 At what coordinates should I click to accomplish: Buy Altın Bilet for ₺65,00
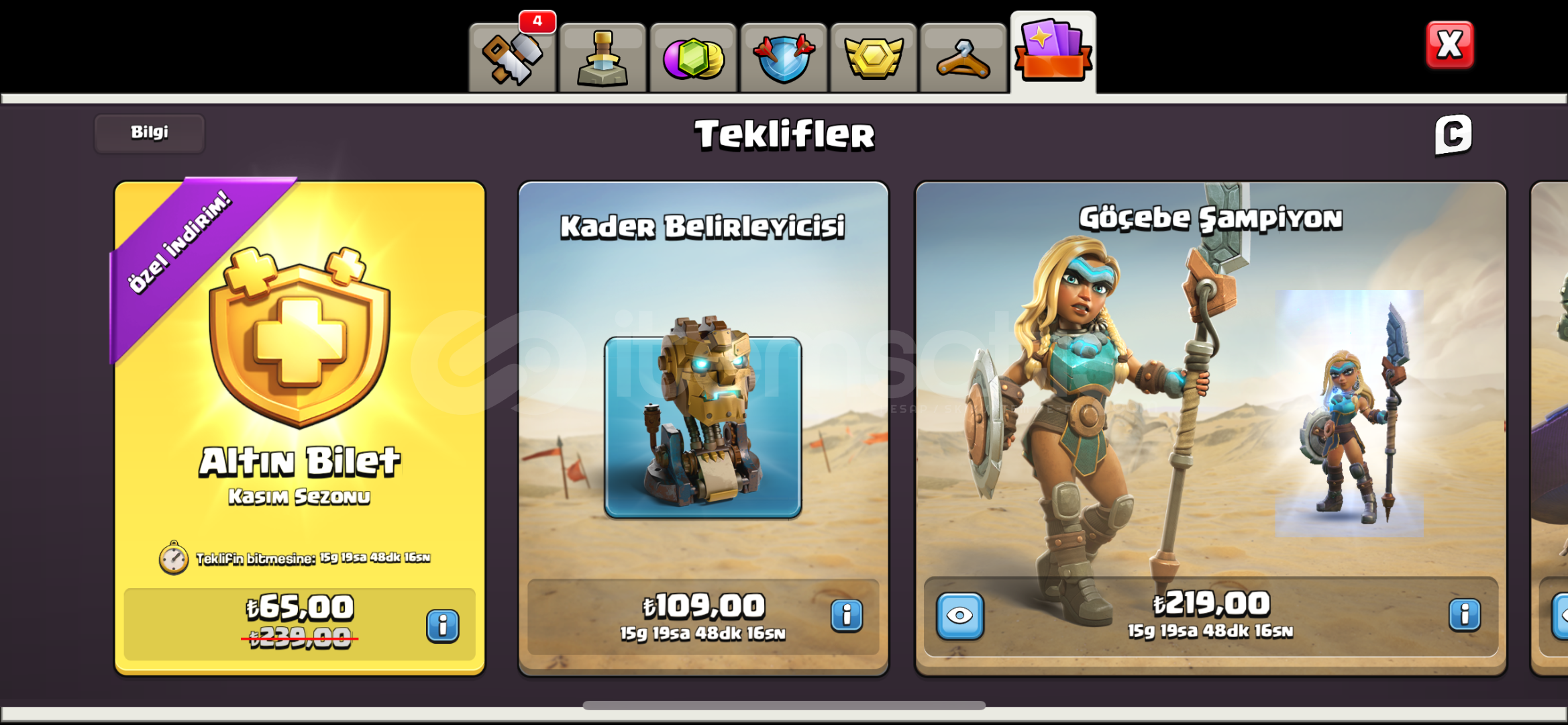[300, 622]
